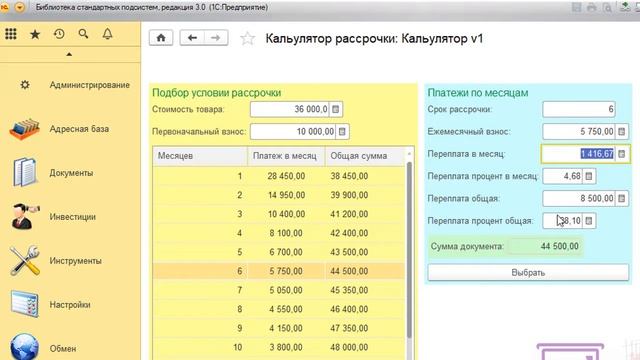The width and height of the screenshot is (640, 360).
Task: Open the sections menu grid icon
Action: (x=11, y=34)
